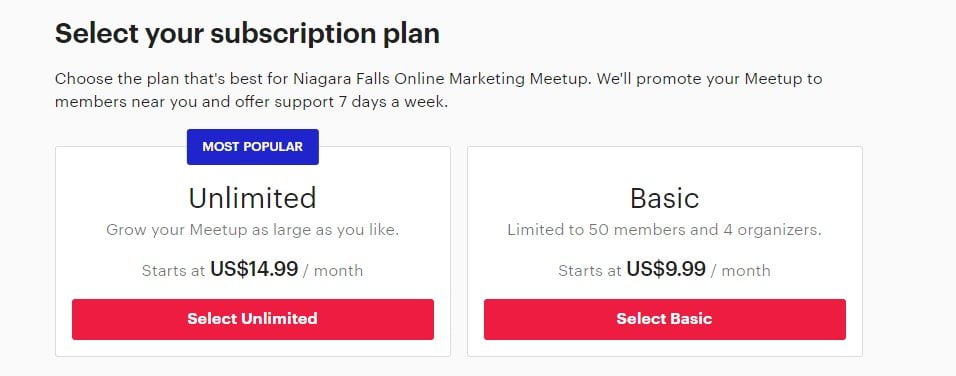Screen dimensions: 956x376
Task: Click 'Starts at' in the Basic card
Action: (x=590, y=271)
